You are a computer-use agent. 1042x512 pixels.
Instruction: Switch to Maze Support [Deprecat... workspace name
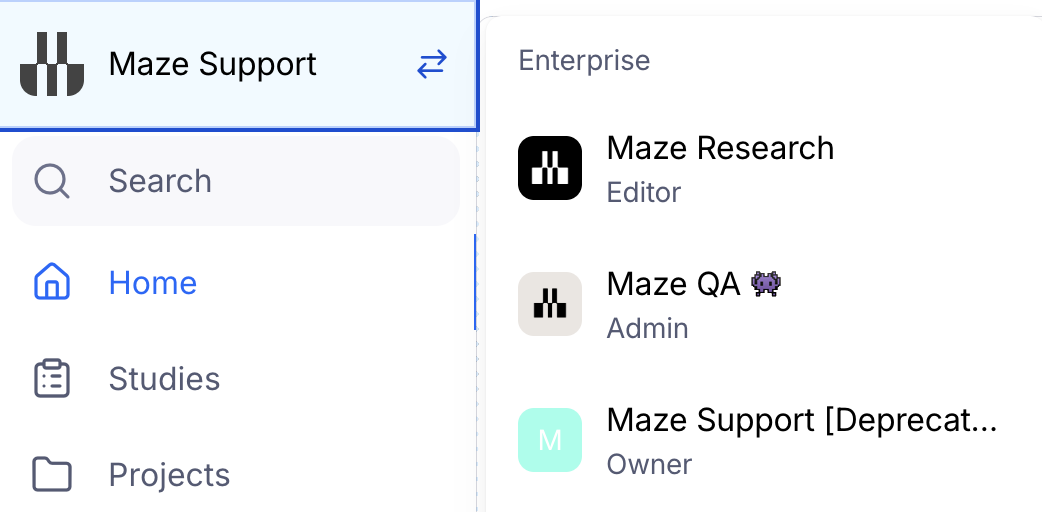click(802, 421)
